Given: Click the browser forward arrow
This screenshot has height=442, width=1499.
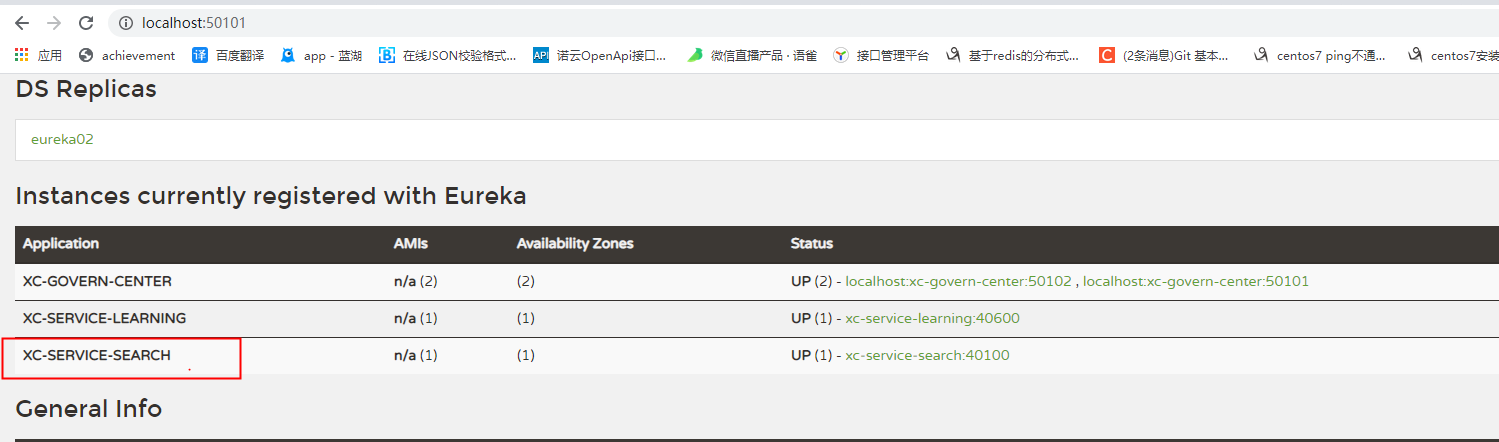Looking at the screenshot, I should point(53,23).
